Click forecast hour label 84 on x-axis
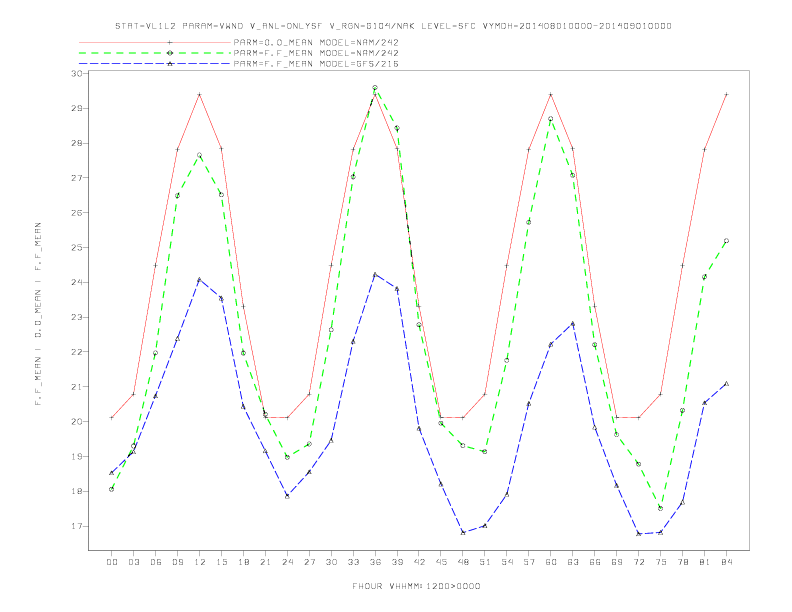The image size is (792, 612). click(726, 562)
